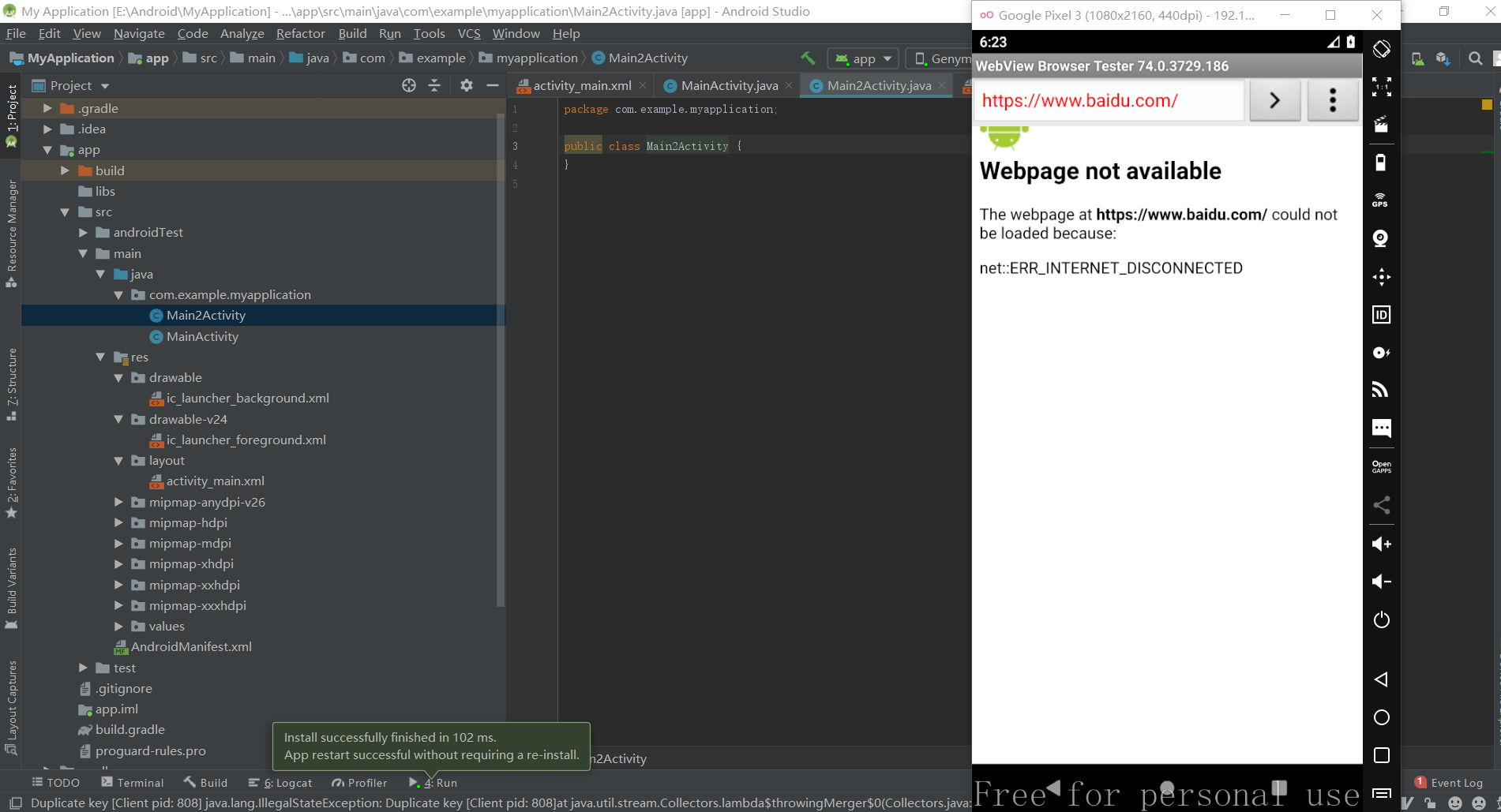Click myapplication in breadcrumb path
1501x812 pixels.
tap(537, 58)
